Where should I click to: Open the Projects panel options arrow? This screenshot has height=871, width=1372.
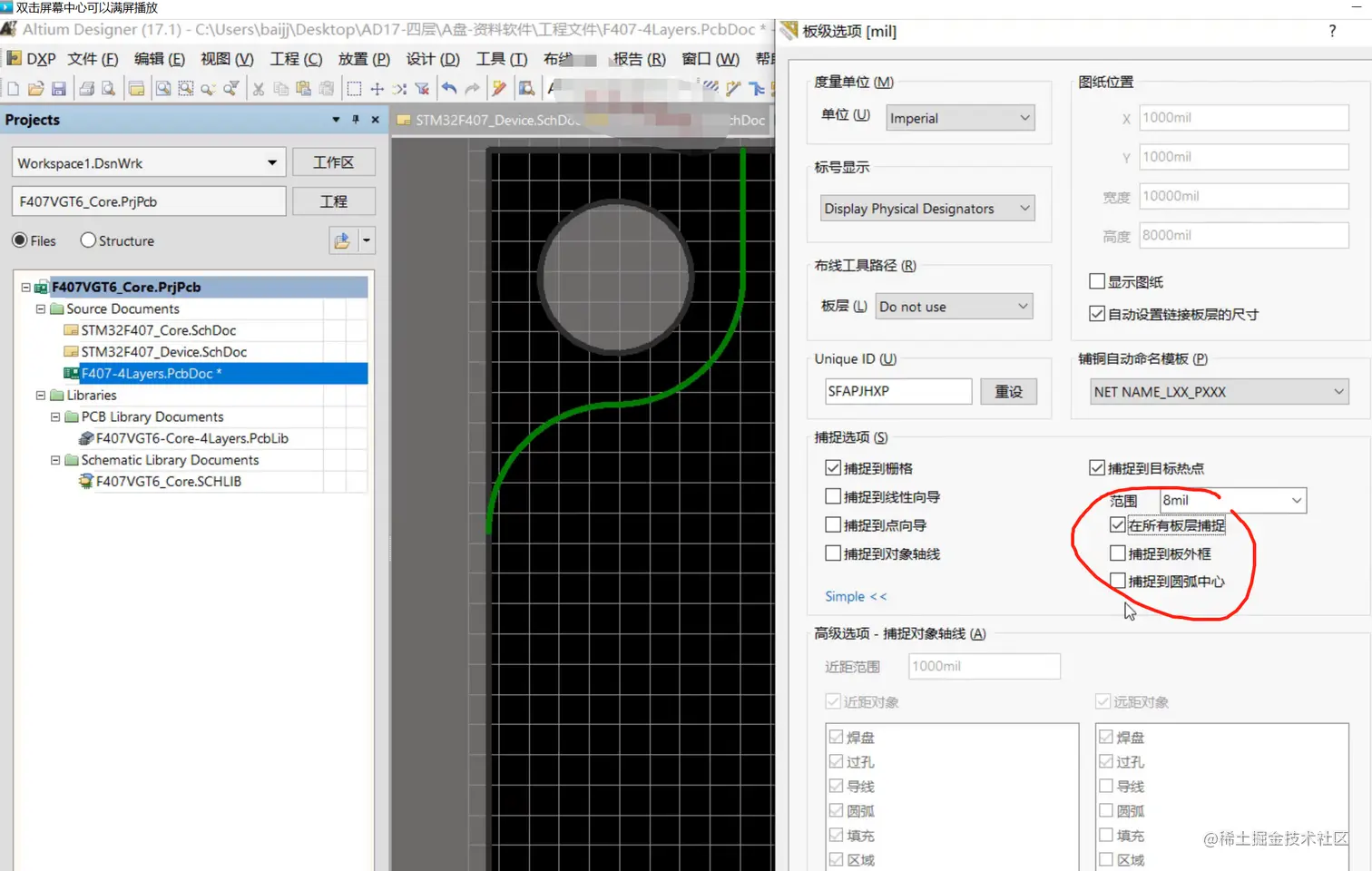point(336,120)
